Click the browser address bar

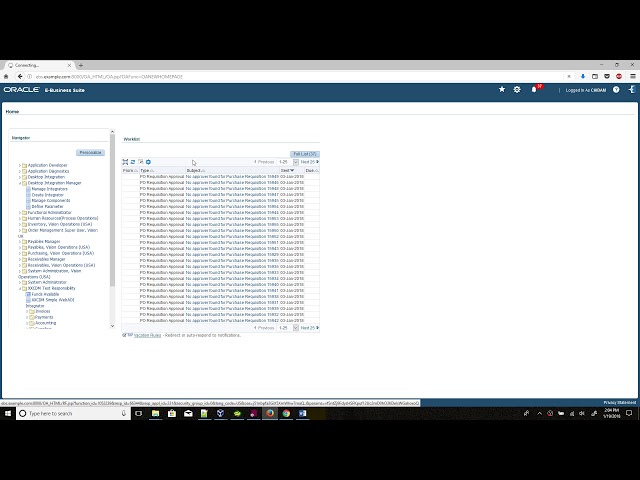tap(298, 76)
